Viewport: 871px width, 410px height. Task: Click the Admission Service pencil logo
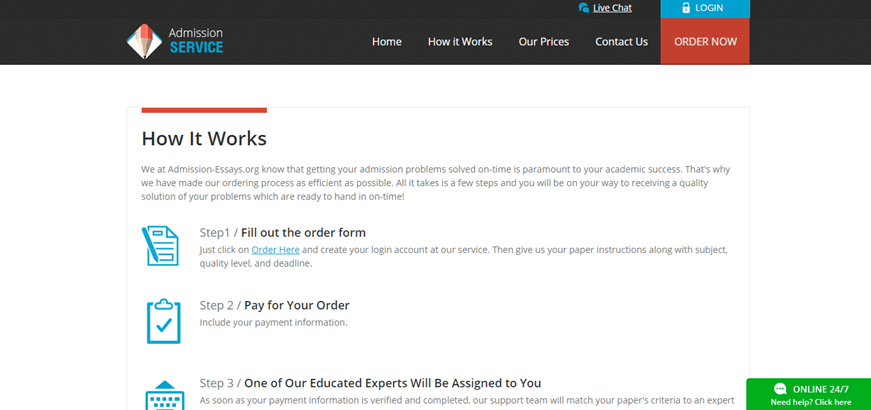click(x=144, y=41)
